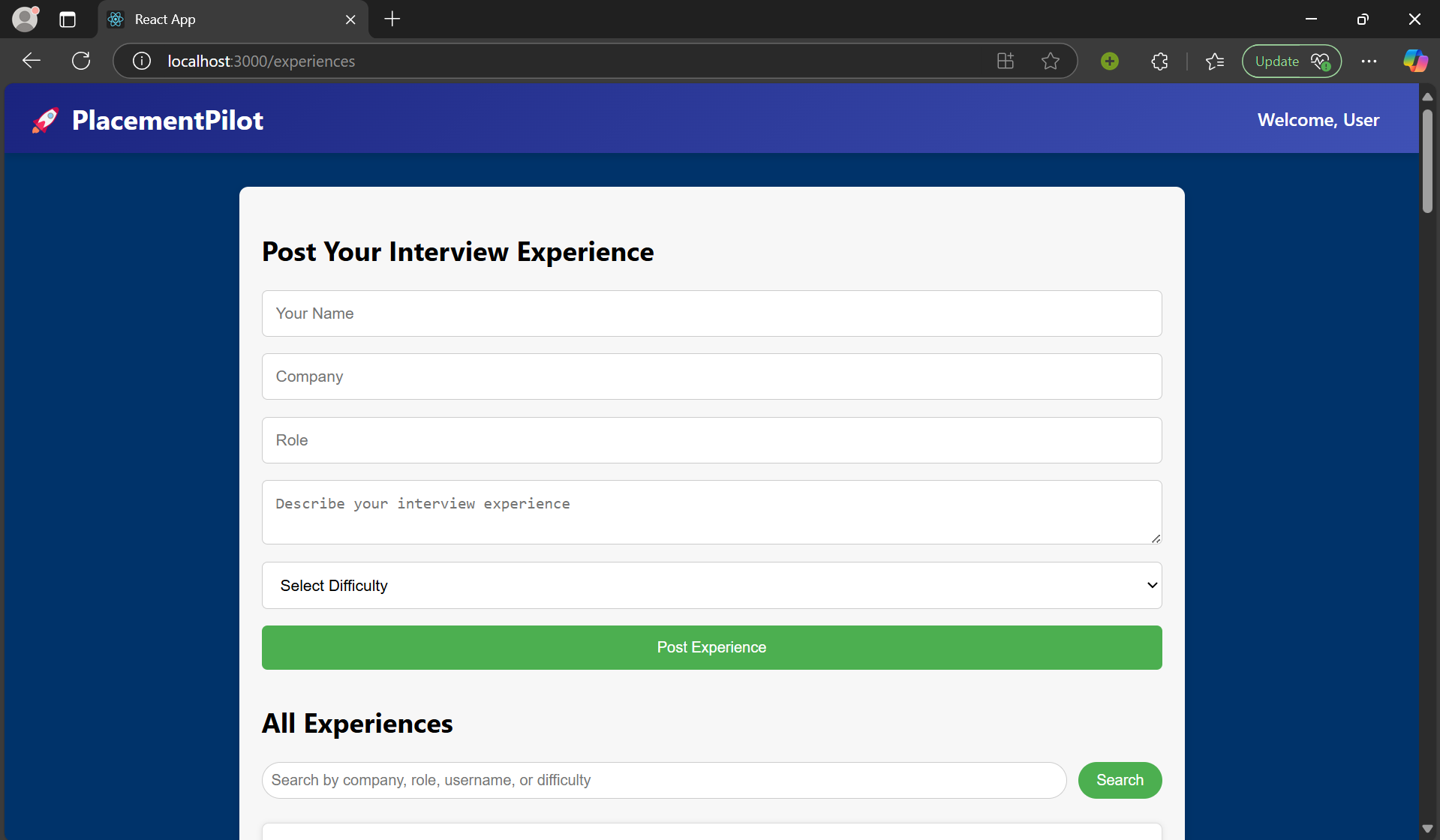The image size is (1440, 840).
Task: Open the tab actions menu icon
Action: [x=68, y=19]
